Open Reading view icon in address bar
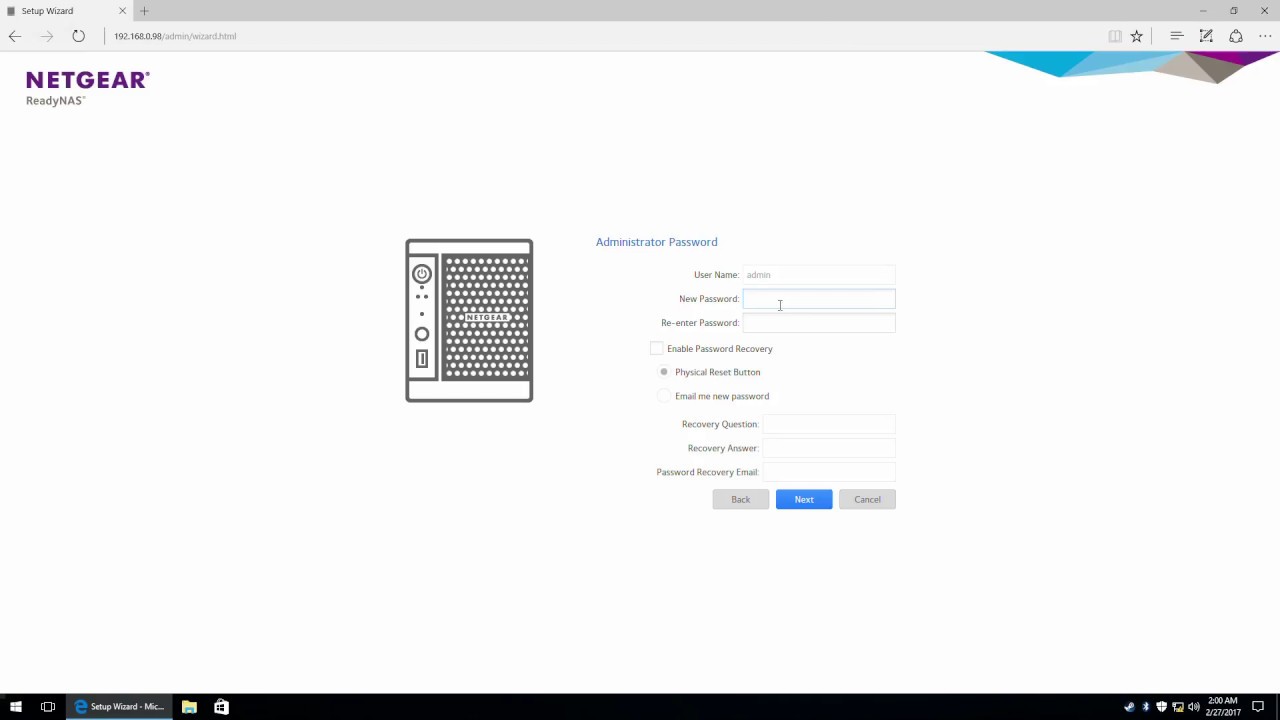This screenshot has width=1280, height=720. tap(1115, 36)
